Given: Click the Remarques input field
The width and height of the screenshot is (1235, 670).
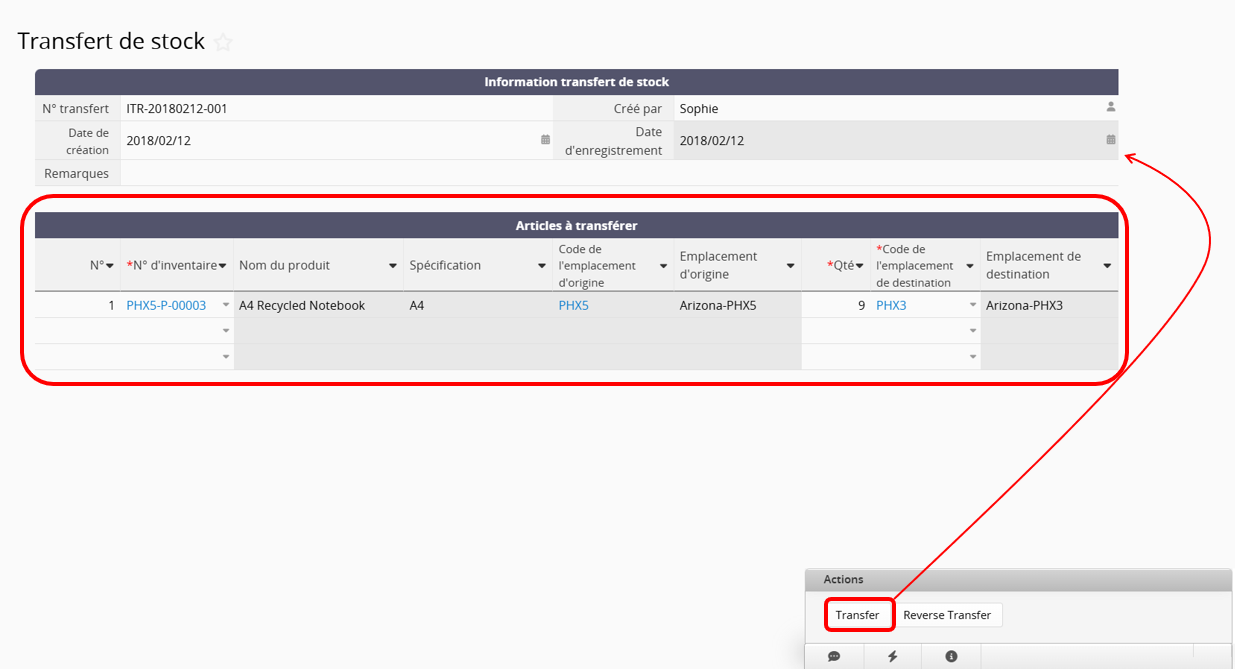Looking at the screenshot, I should pos(618,173).
